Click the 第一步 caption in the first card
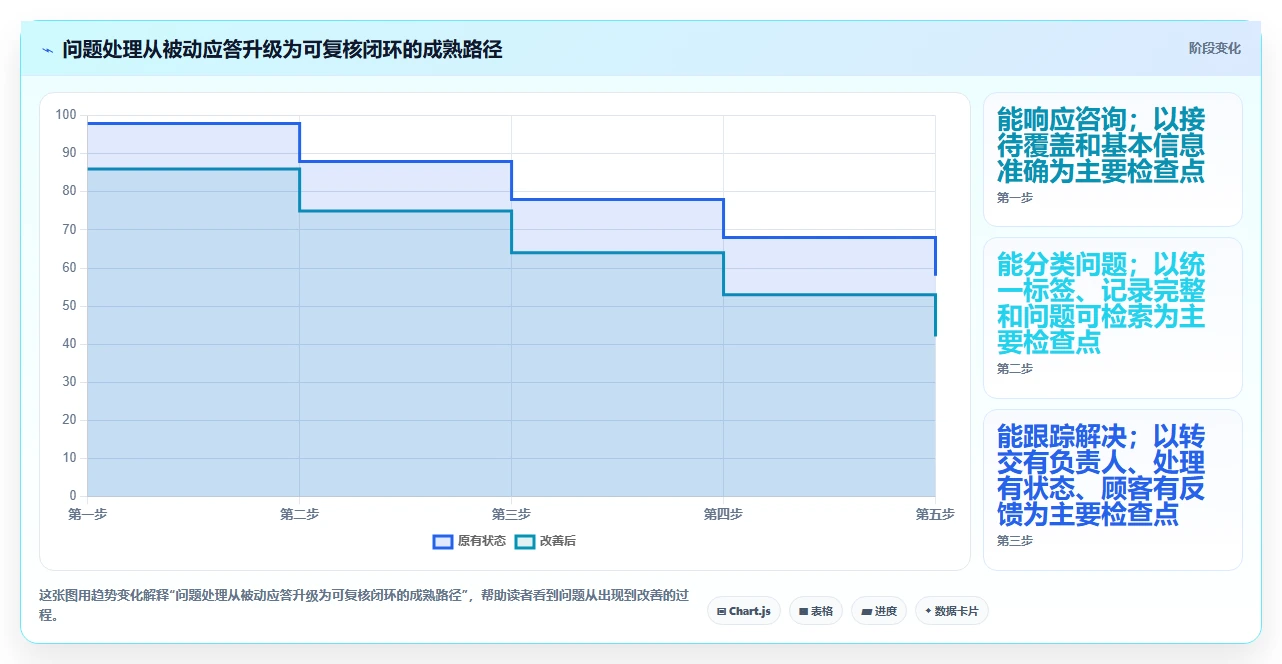The height and width of the screenshot is (664, 1282). tap(1015, 198)
